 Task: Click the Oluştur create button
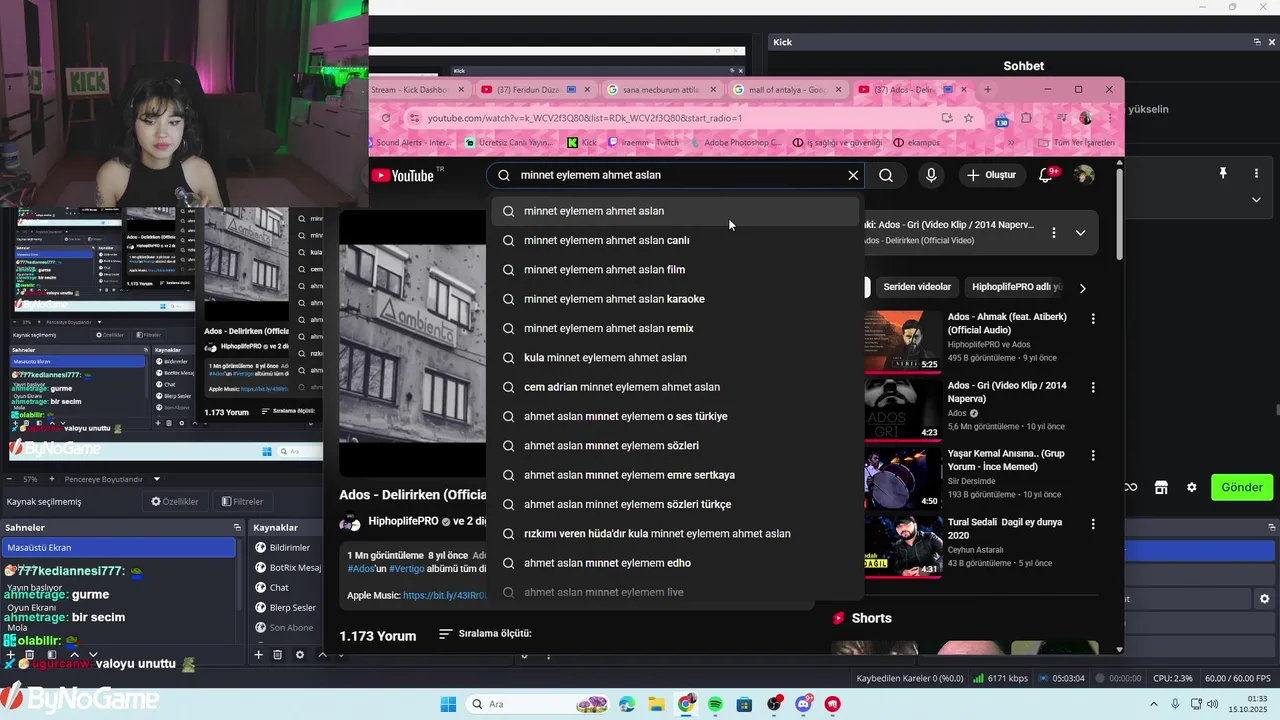pos(991,175)
